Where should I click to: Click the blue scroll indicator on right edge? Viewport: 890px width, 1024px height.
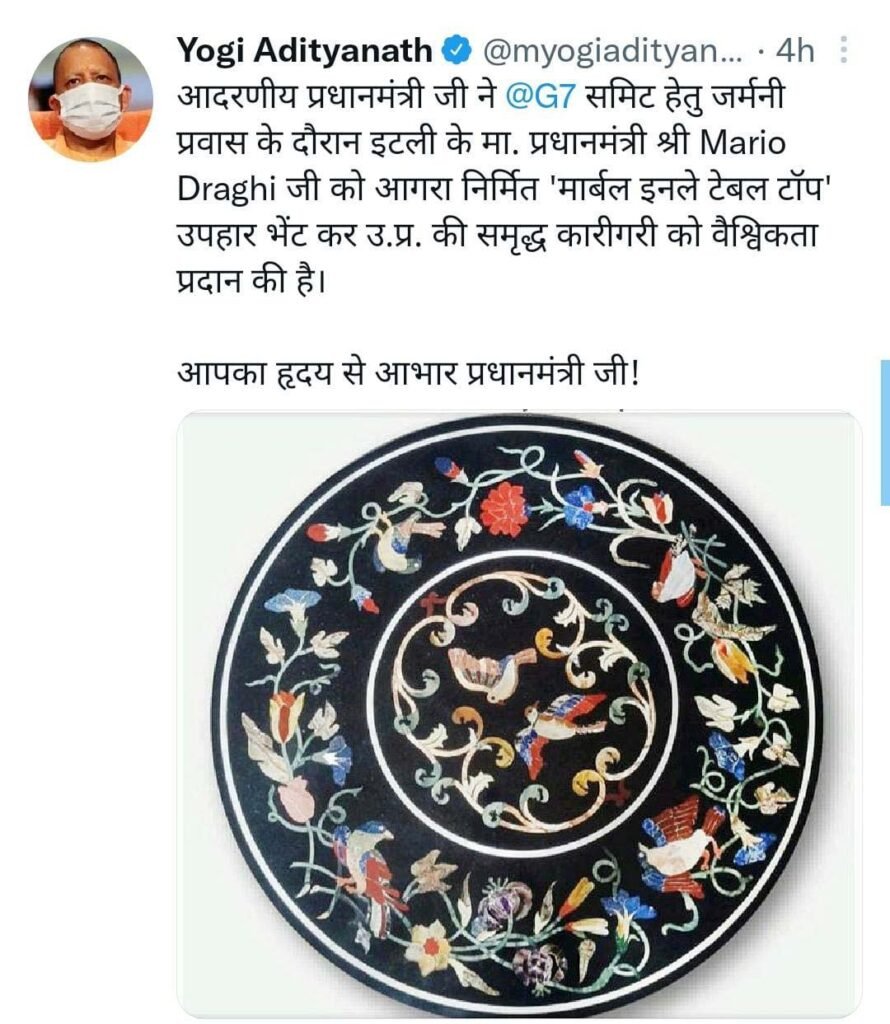[885, 432]
